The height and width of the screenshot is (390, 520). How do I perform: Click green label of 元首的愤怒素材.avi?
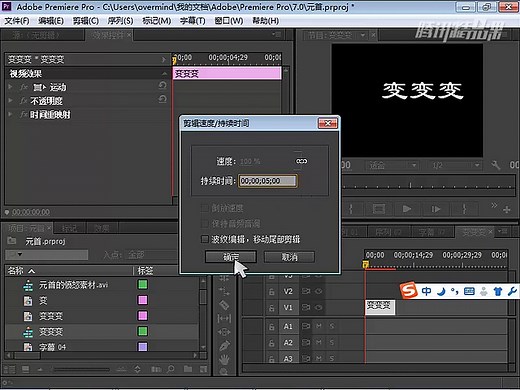pos(143,284)
